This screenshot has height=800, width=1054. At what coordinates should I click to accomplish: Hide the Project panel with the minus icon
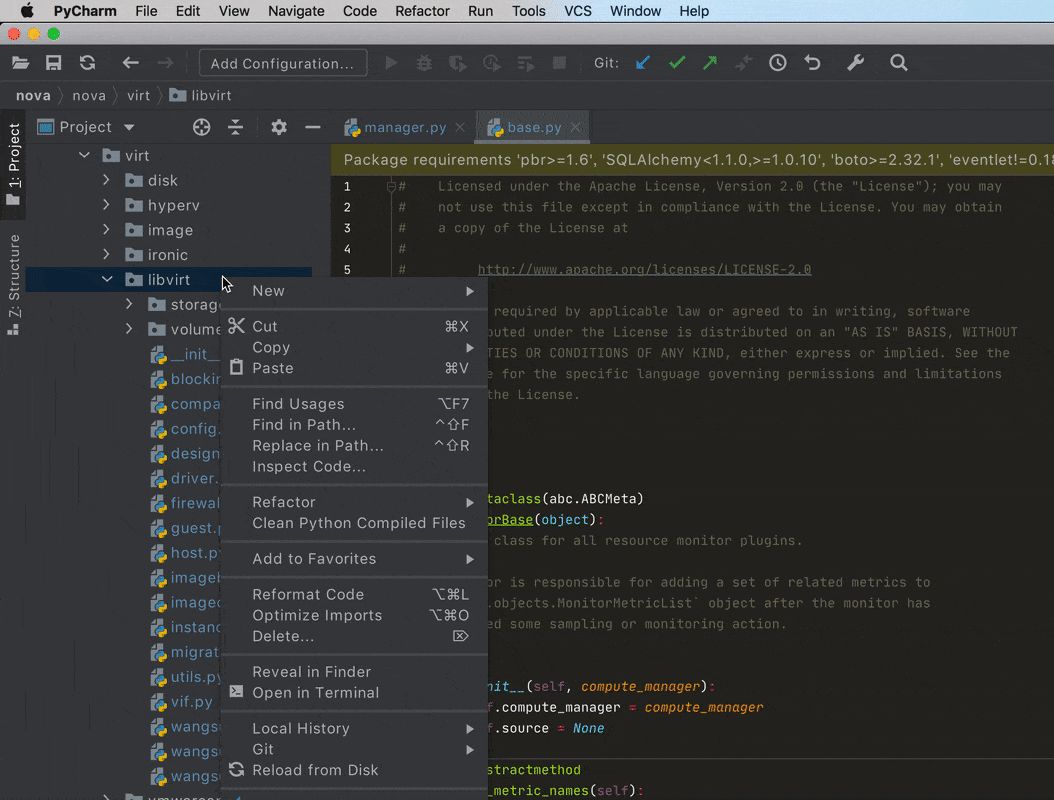coord(313,127)
